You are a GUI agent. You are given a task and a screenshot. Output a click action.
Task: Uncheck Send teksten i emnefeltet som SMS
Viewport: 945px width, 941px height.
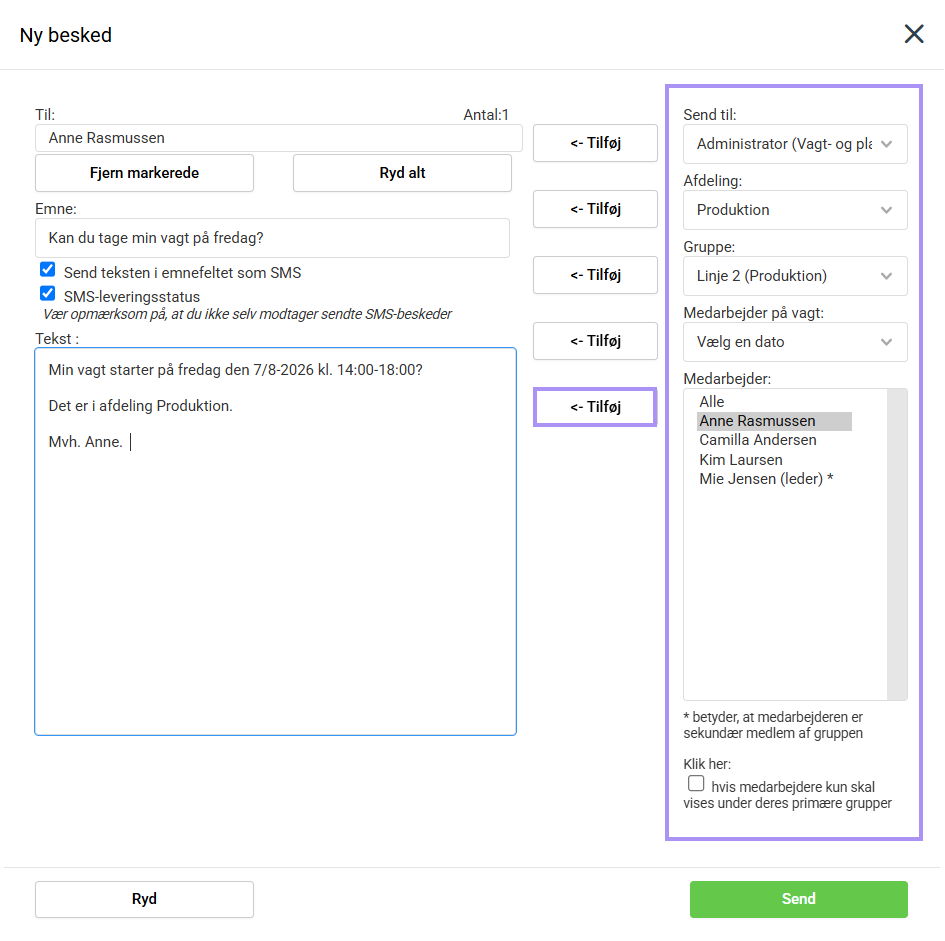(x=48, y=269)
